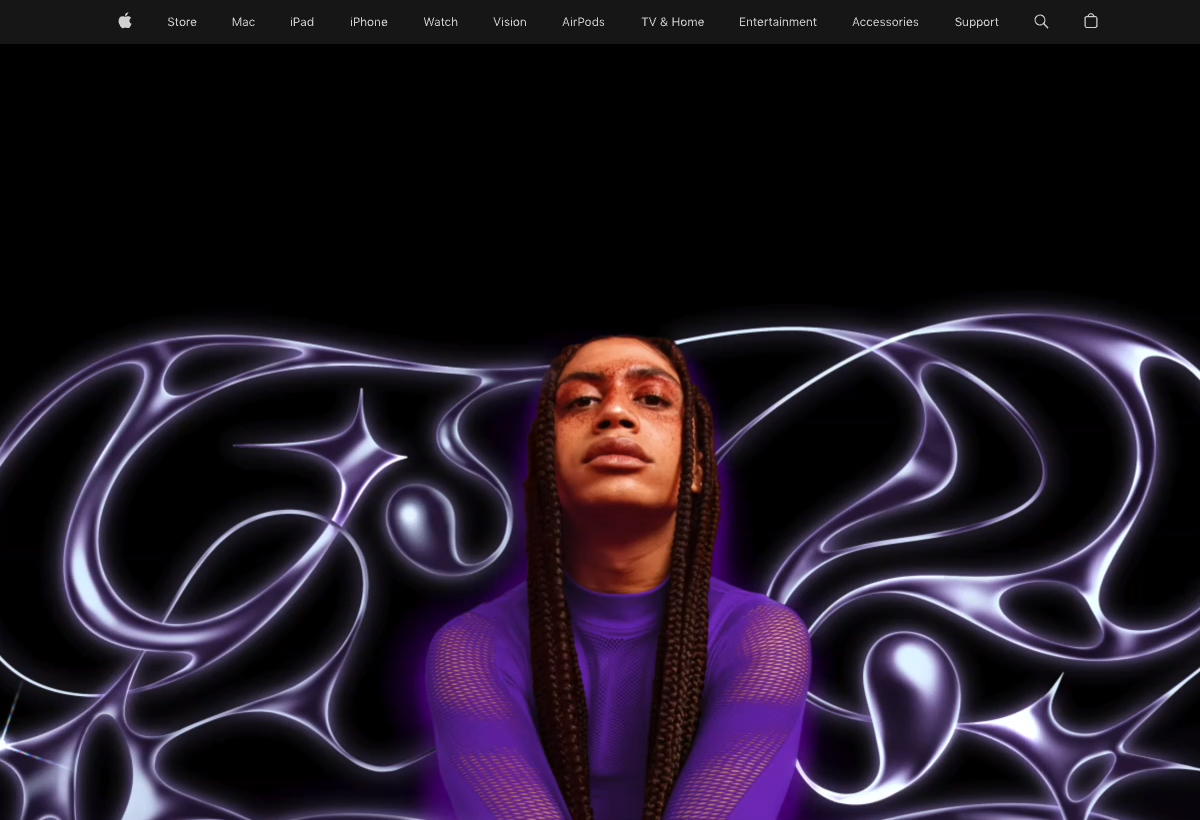Image resolution: width=1200 pixels, height=820 pixels.
Task: Open the Store menu item
Action: (x=182, y=22)
